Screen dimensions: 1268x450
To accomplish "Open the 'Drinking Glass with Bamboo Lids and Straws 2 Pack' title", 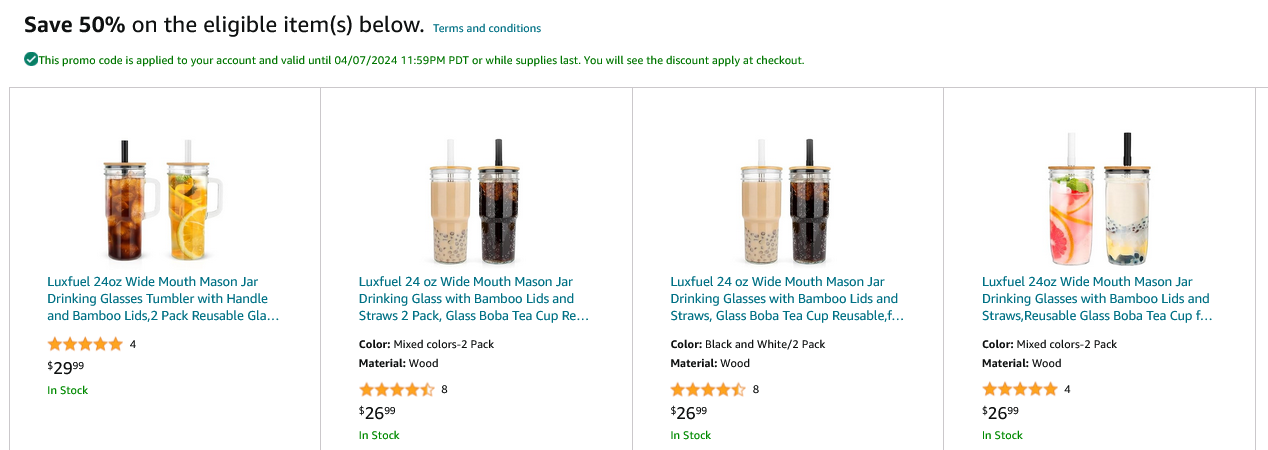I will [x=474, y=299].
